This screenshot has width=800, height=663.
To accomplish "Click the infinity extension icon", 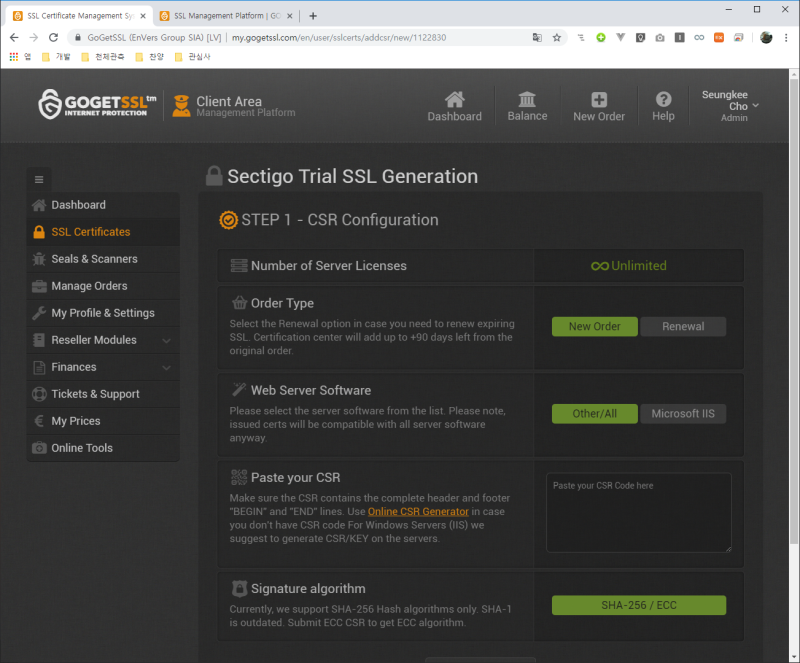I will (699, 37).
